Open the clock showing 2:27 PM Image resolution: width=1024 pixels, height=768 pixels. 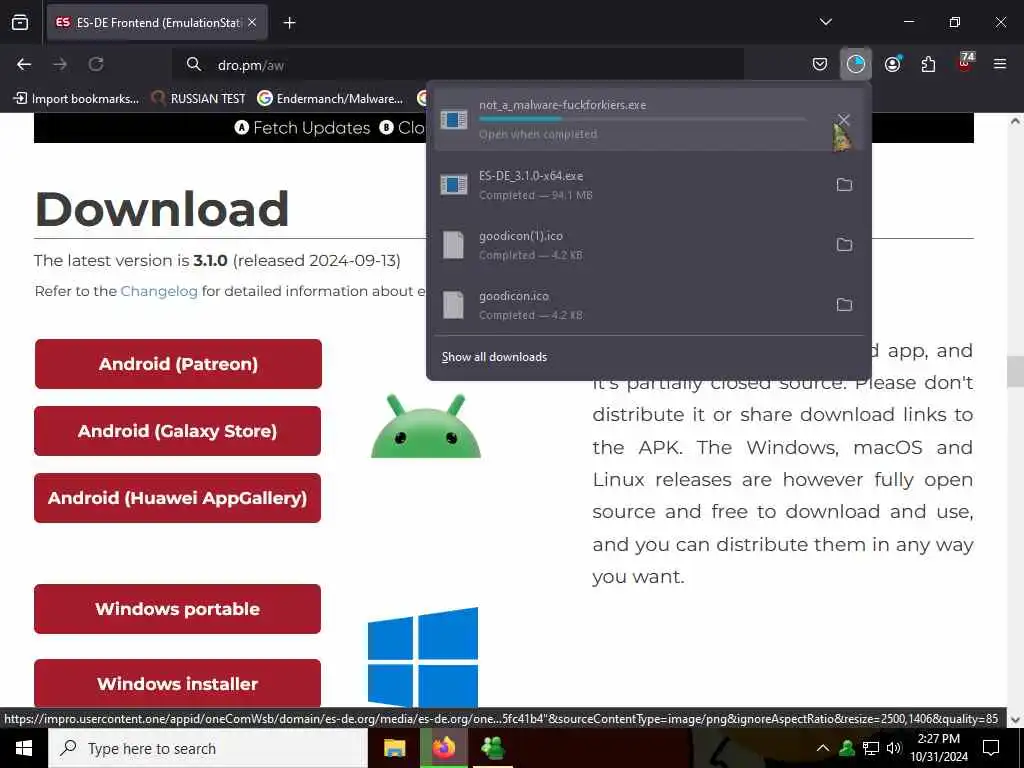click(x=939, y=748)
